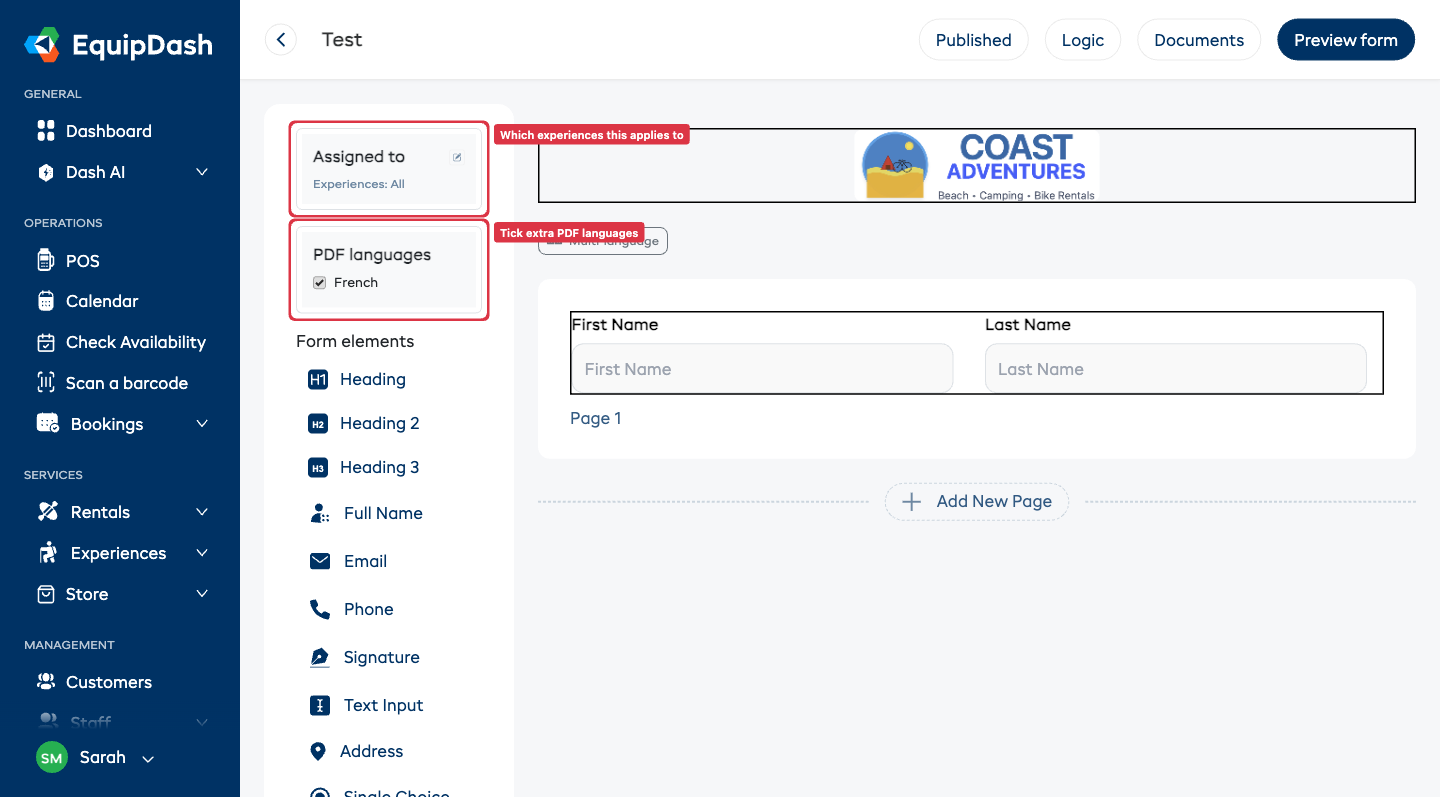Click the H2 Heading 2 element icon
Screen dimensions: 1440x797
click(318, 424)
